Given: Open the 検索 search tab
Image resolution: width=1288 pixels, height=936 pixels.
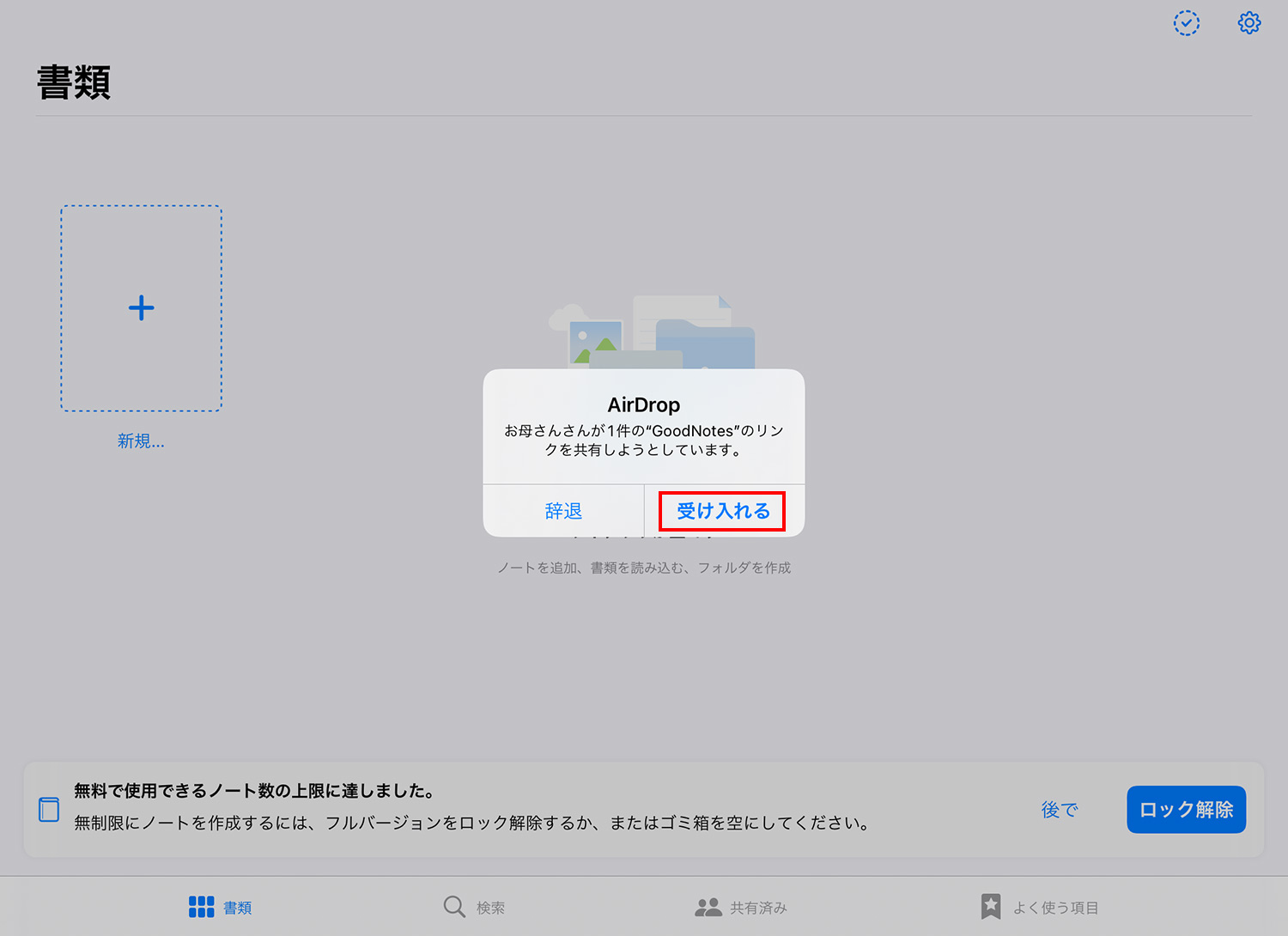Looking at the screenshot, I should [x=474, y=907].
